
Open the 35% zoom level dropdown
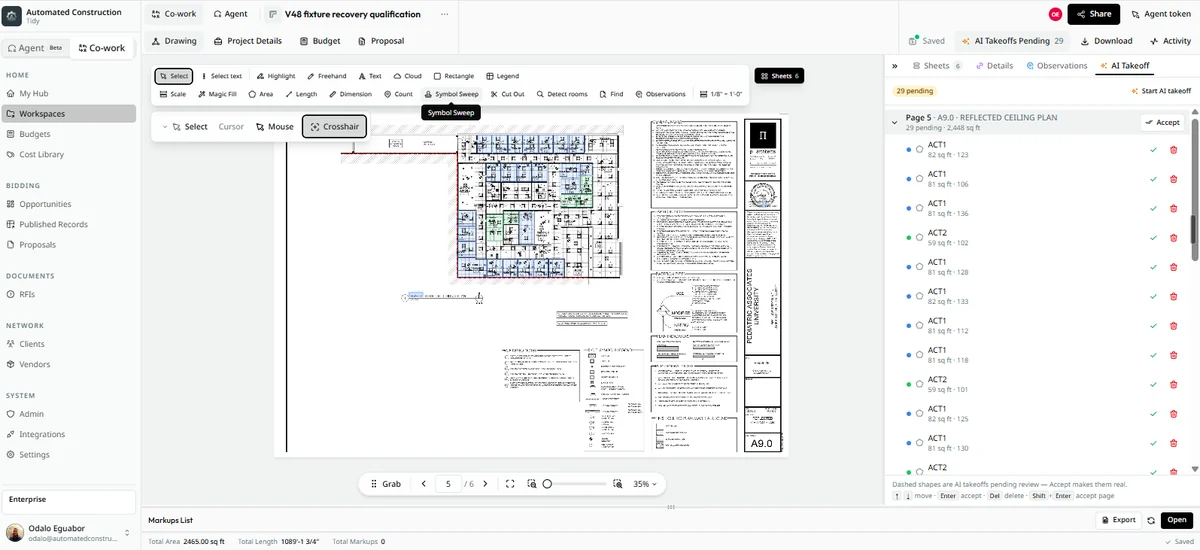(x=645, y=484)
